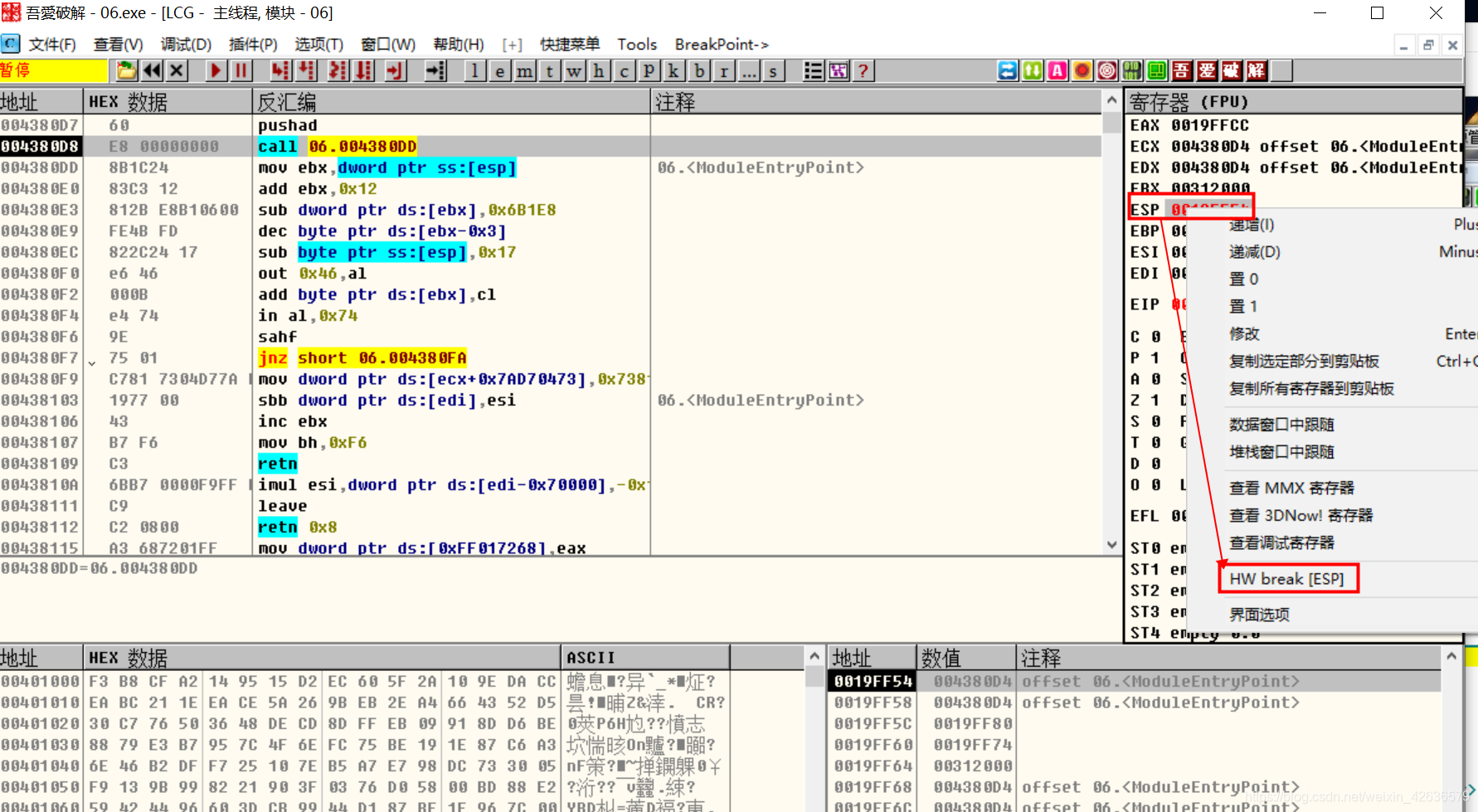Open the BreakPoint-> menu
The height and width of the screenshot is (812, 1478).
tap(722, 44)
